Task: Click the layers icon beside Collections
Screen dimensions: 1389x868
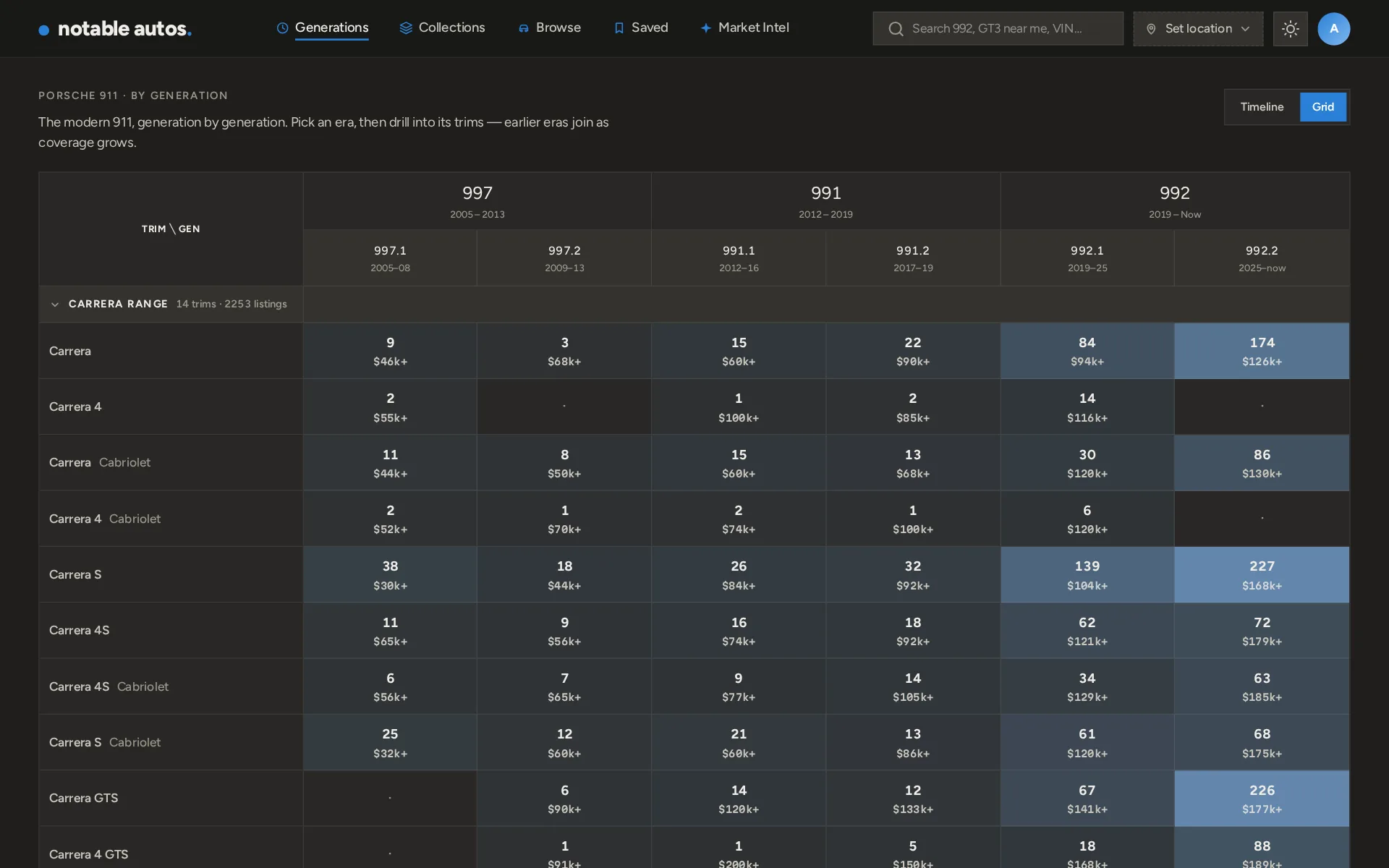Action: click(x=406, y=28)
